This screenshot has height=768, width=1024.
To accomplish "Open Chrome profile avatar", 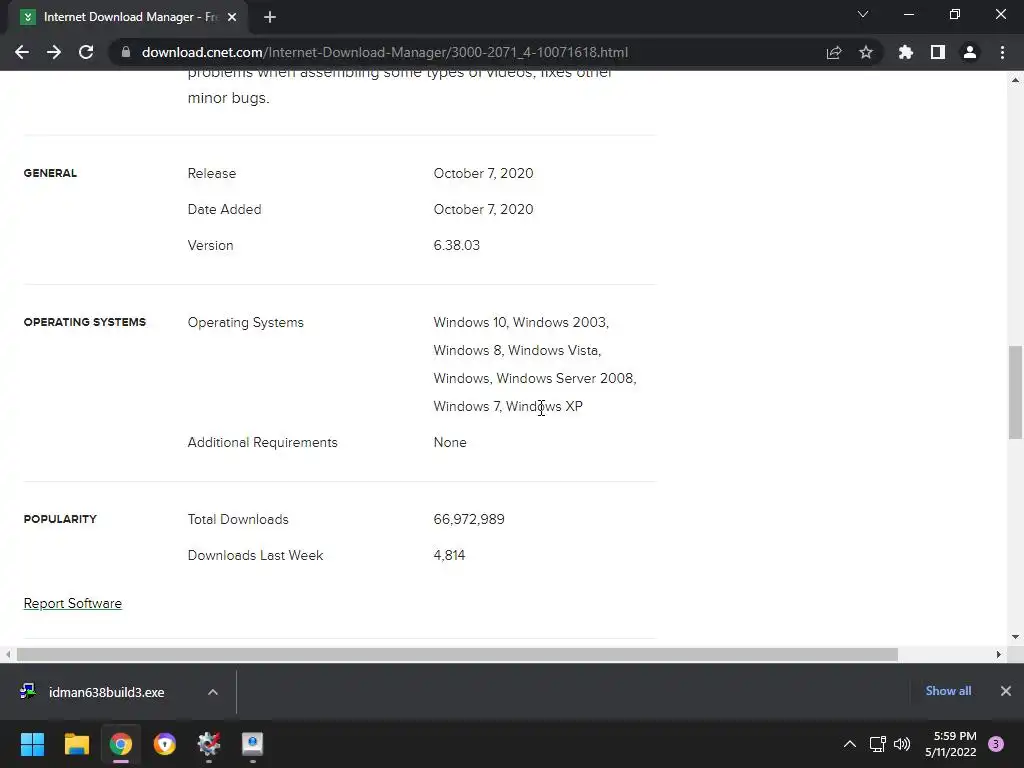I will tap(970, 52).
